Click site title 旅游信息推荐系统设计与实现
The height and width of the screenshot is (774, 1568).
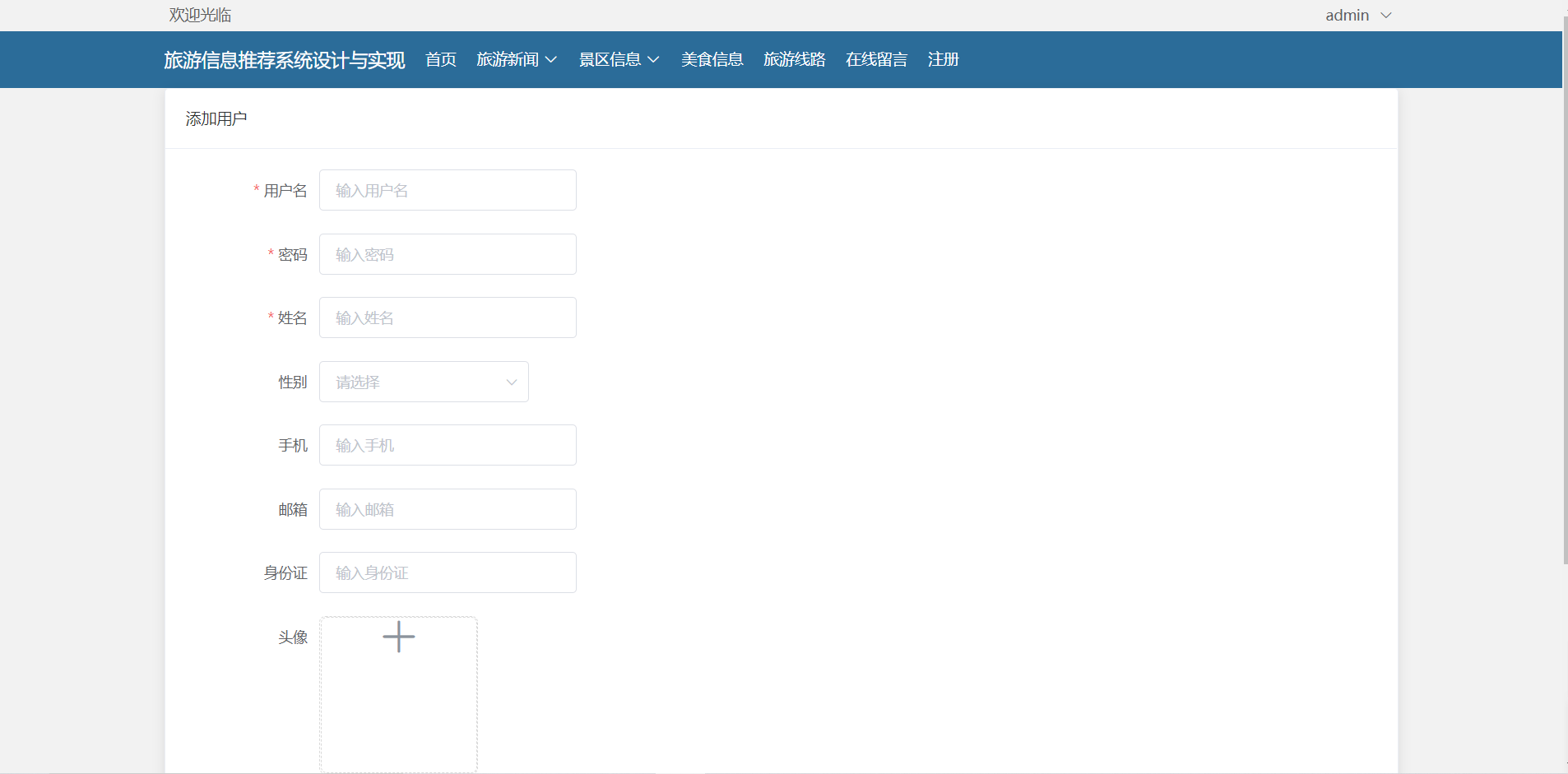285,60
